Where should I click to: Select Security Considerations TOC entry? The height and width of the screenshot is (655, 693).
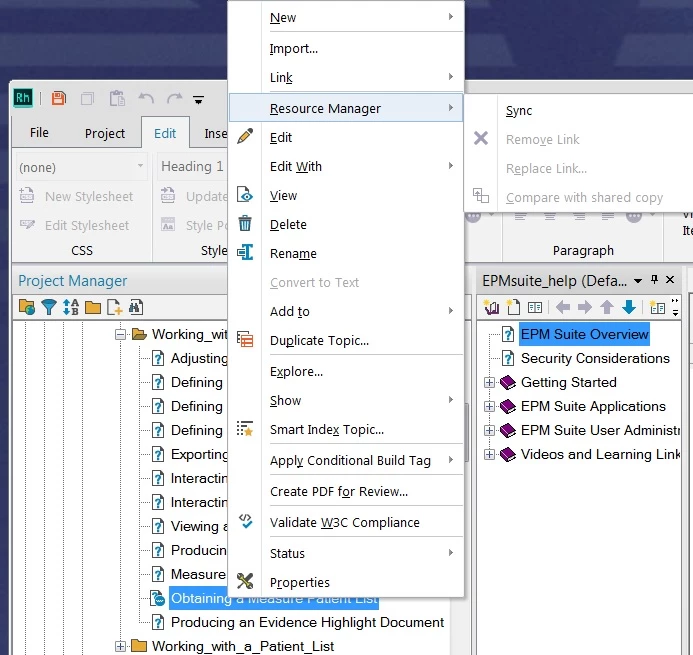[x=595, y=358]
